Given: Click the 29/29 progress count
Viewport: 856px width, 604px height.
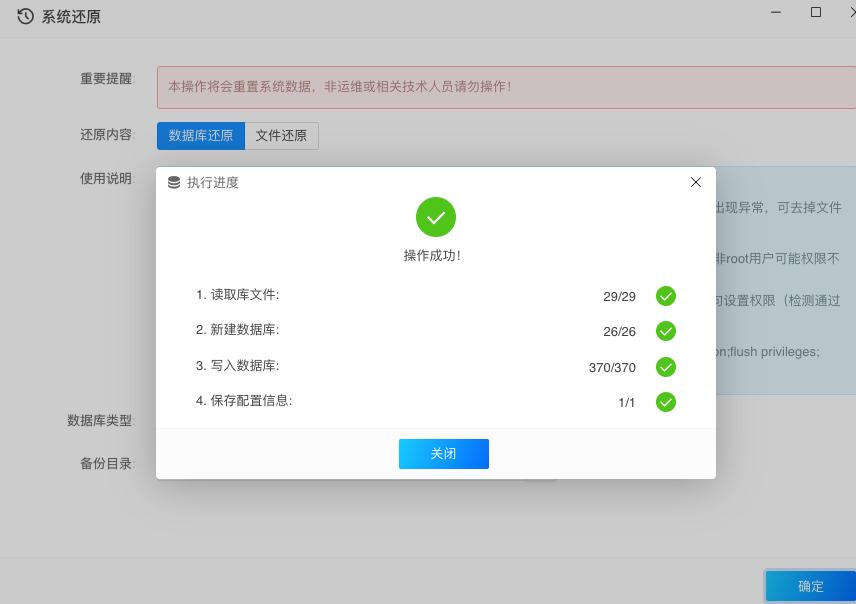Looking at the screenshot, I should tap(619, 296).
